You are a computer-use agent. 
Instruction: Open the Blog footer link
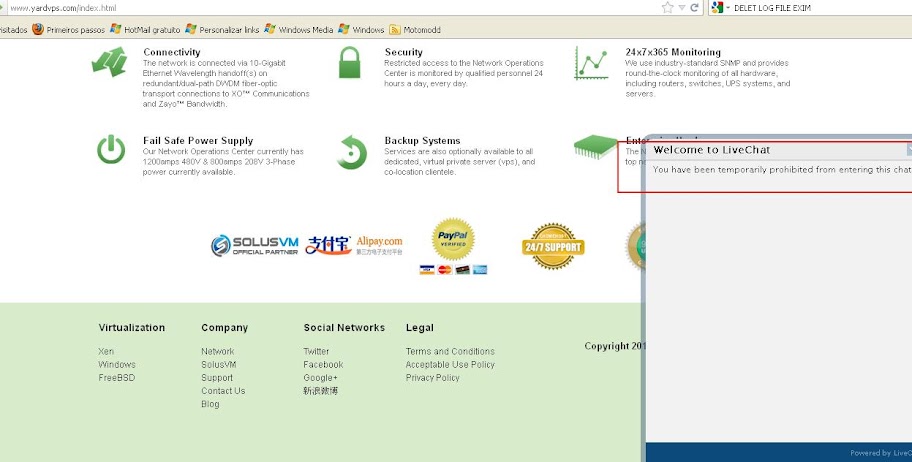pyautogui.click(x=211, y=404)
